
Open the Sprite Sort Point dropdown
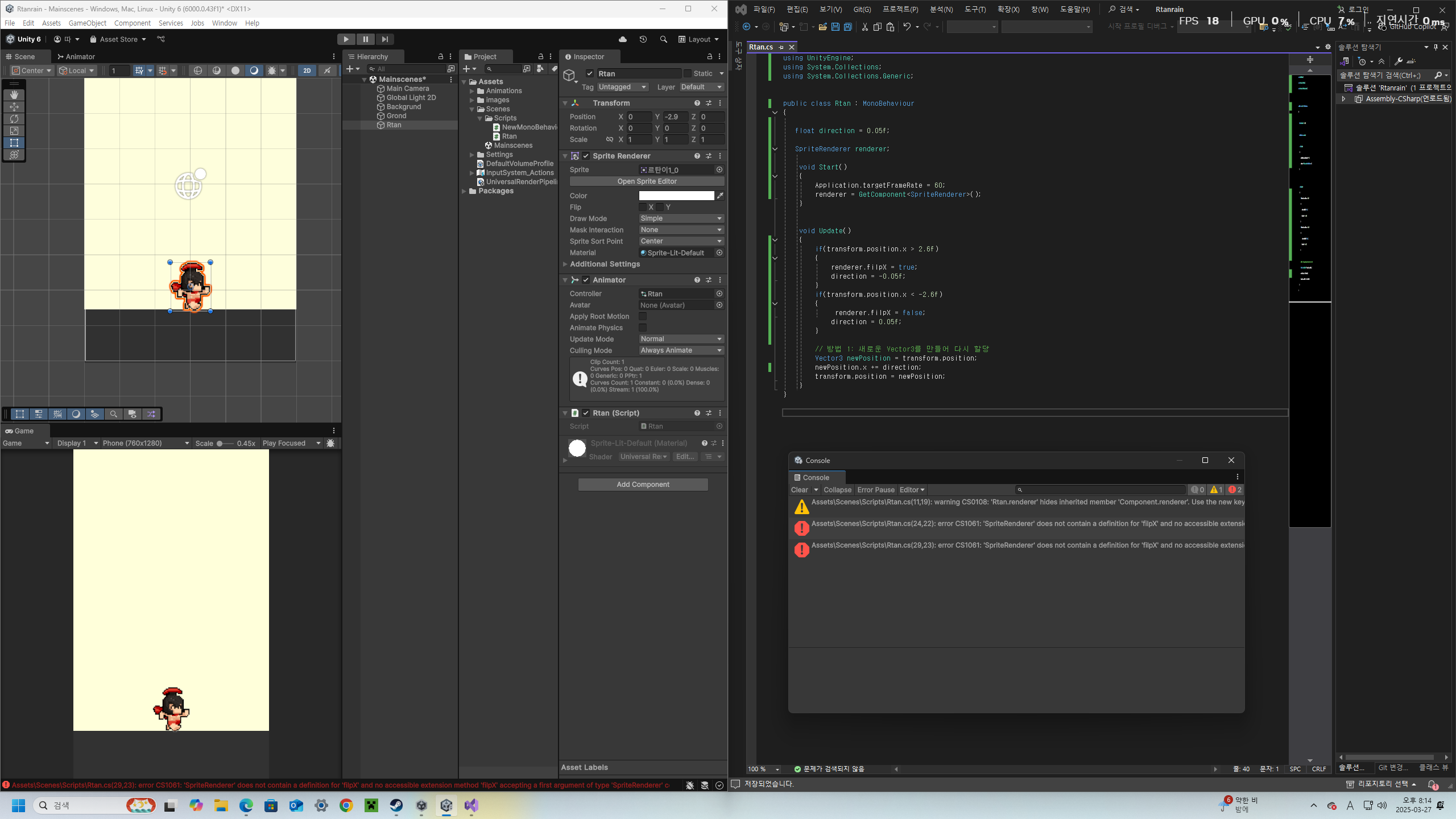(681, 241)
